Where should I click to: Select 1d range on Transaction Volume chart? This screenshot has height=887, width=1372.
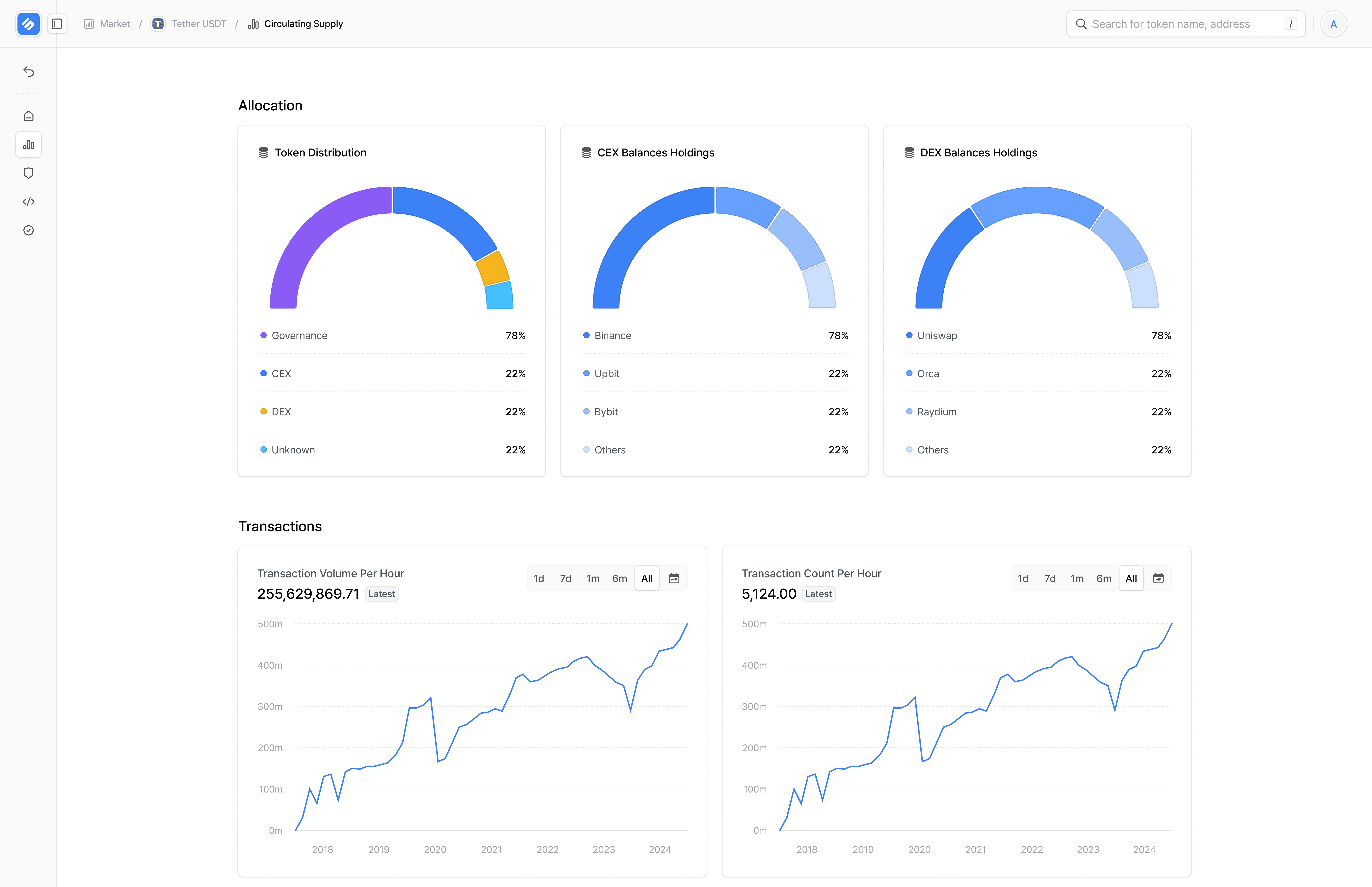pyautogui.click(x=538, y=578)
